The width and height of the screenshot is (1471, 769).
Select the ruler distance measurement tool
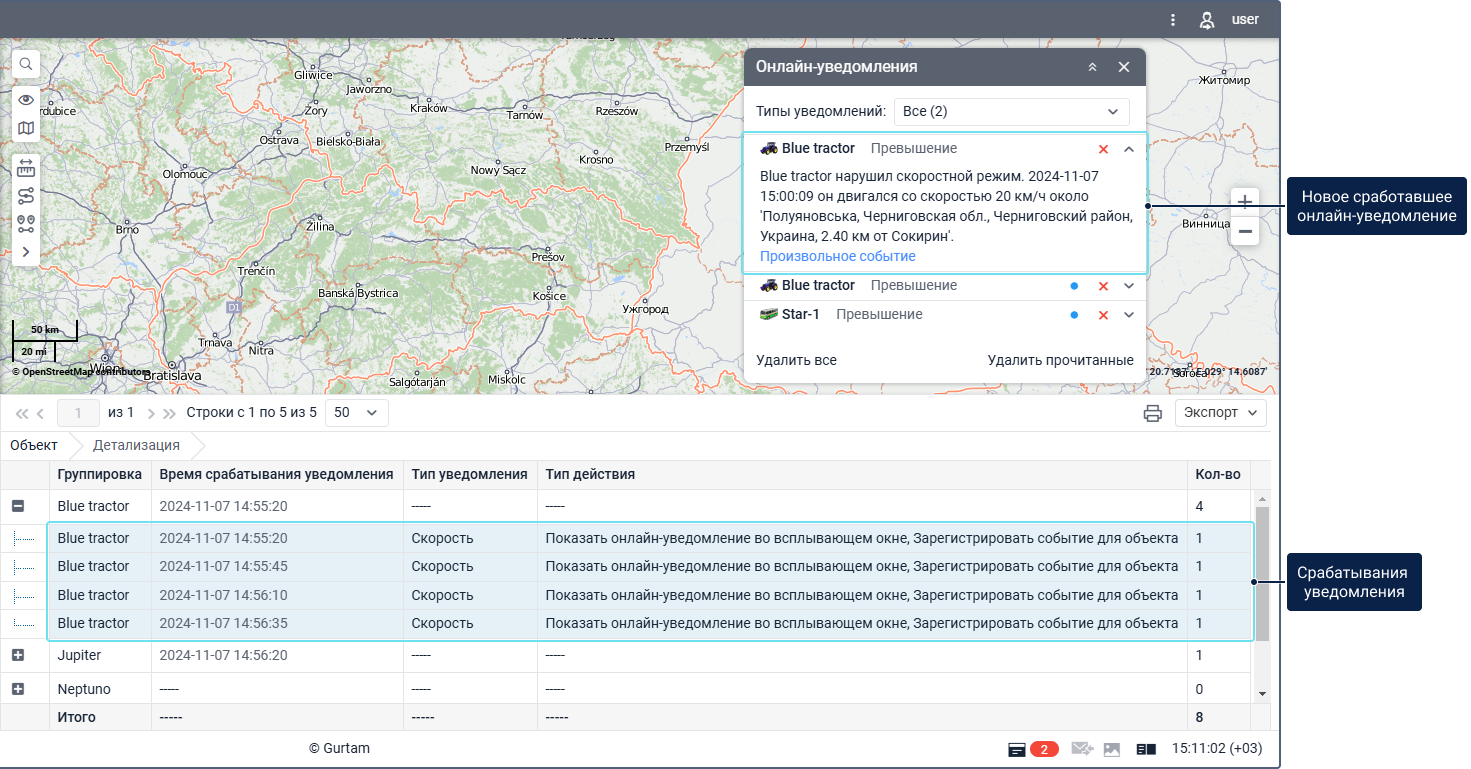[26, 168]
